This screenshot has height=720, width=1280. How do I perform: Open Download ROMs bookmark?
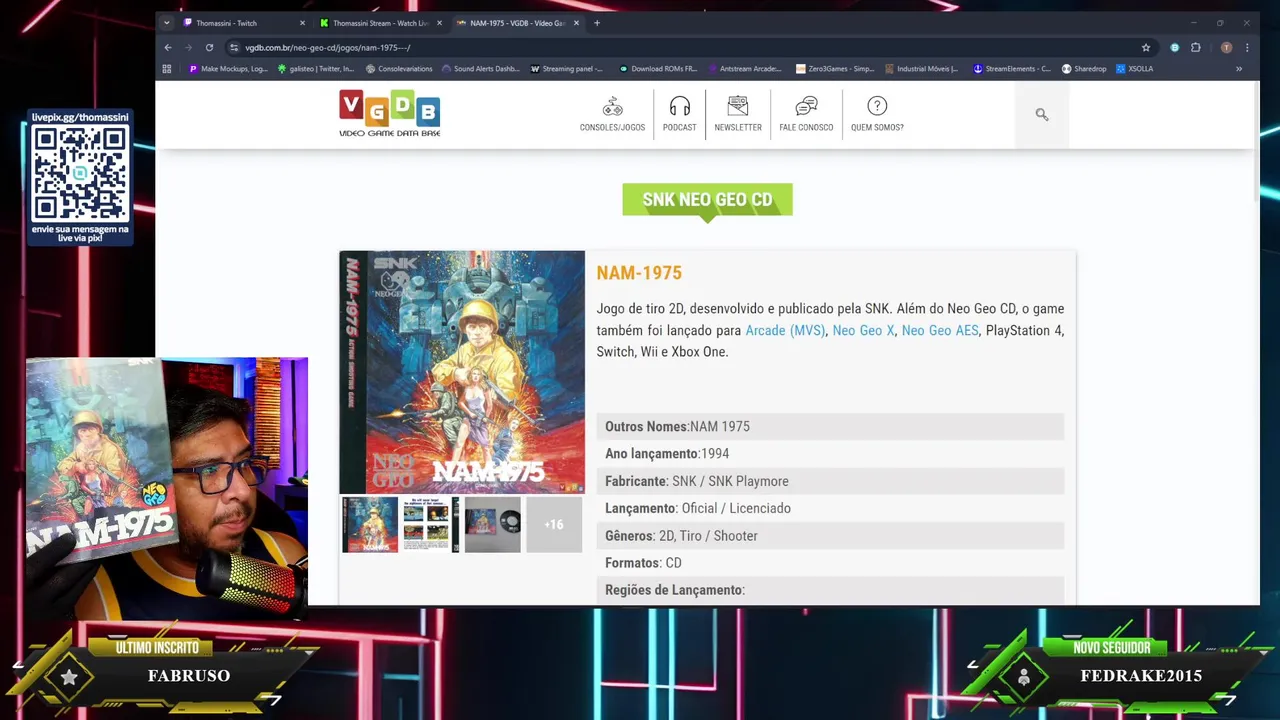click(658, 69)
